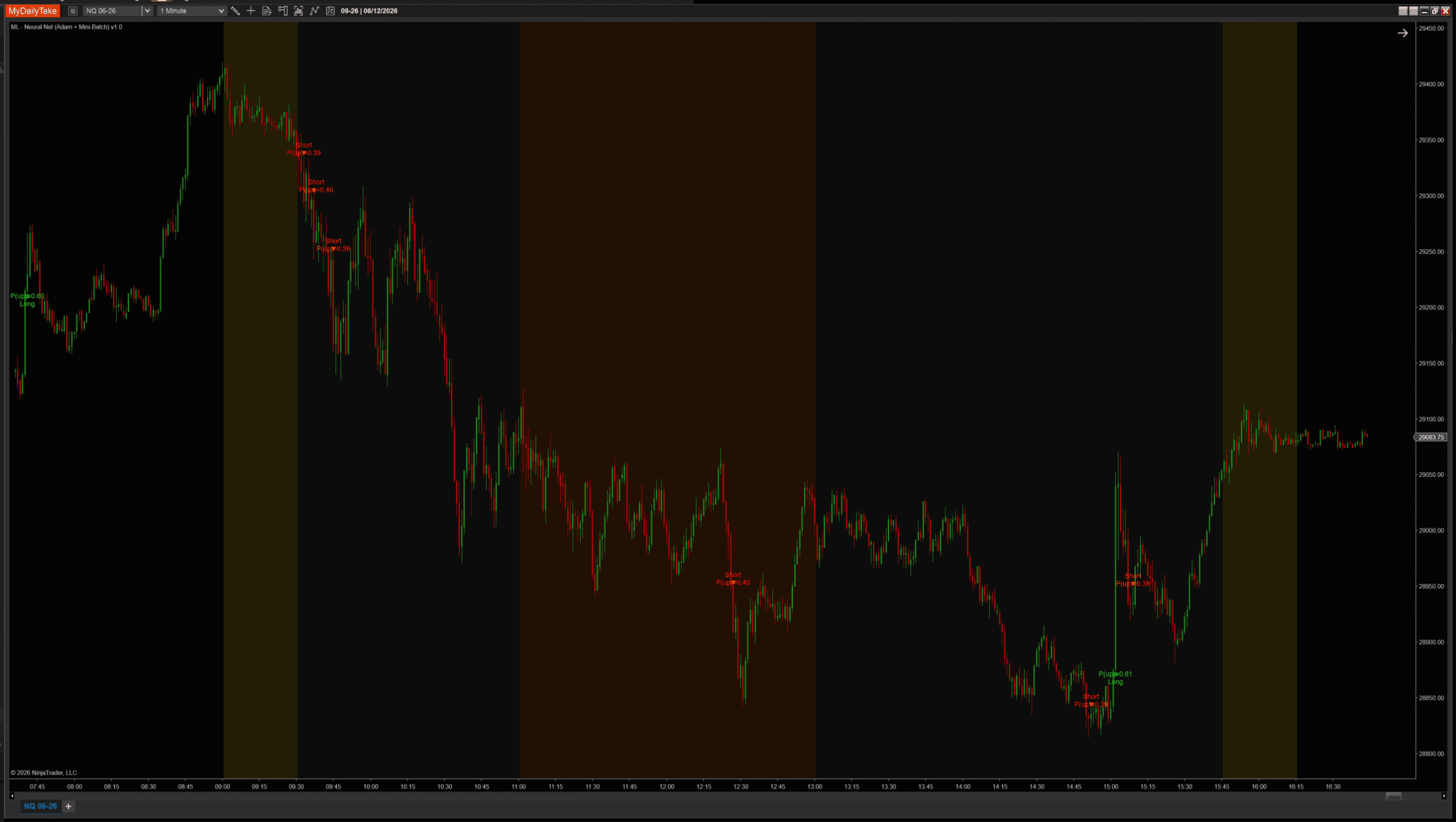Click the 09:30 time axis label

tap(296, 787)
